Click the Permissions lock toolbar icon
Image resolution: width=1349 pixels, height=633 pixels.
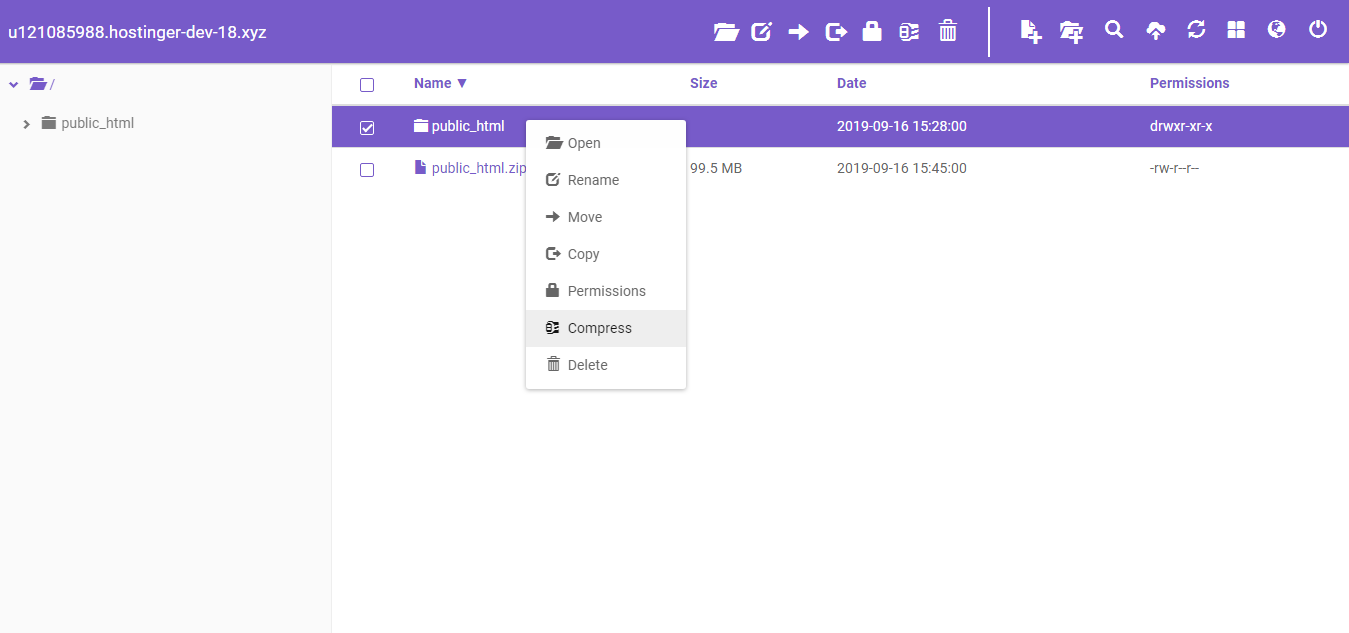[872, 32]
